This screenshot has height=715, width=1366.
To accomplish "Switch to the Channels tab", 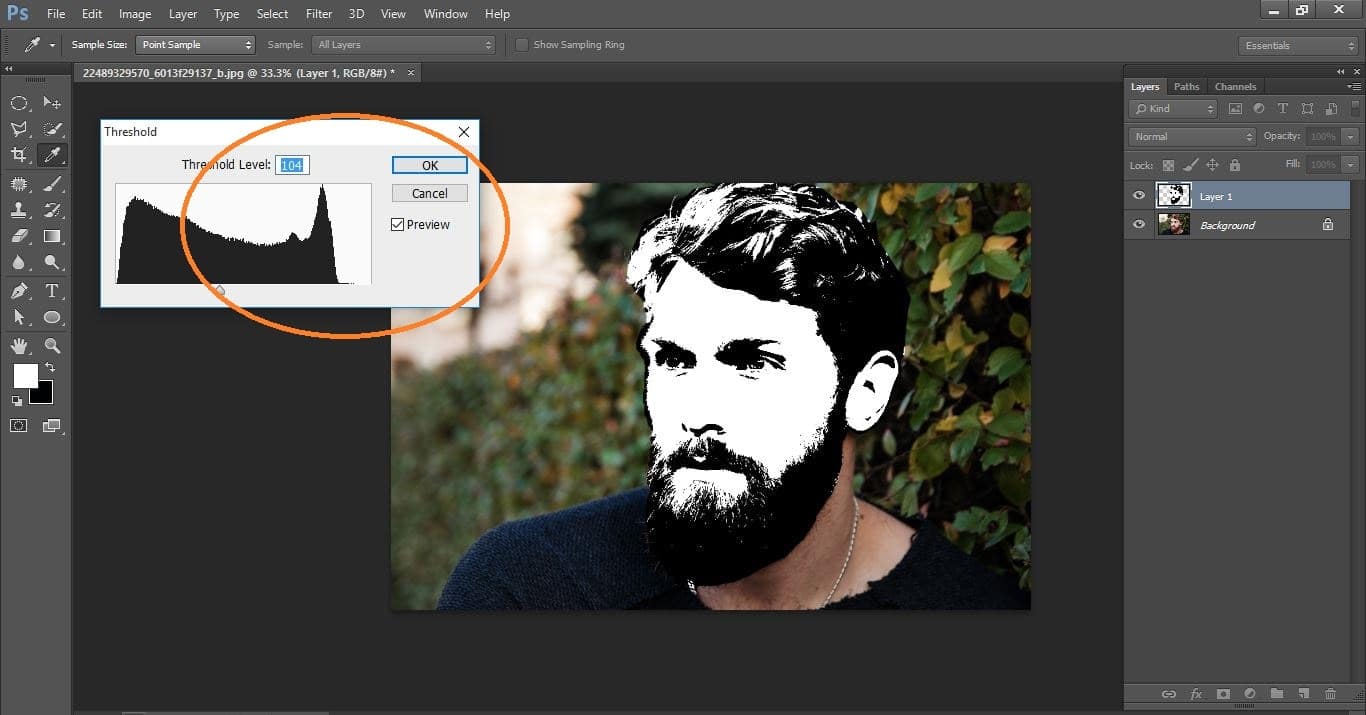I will click(1235, 86).
